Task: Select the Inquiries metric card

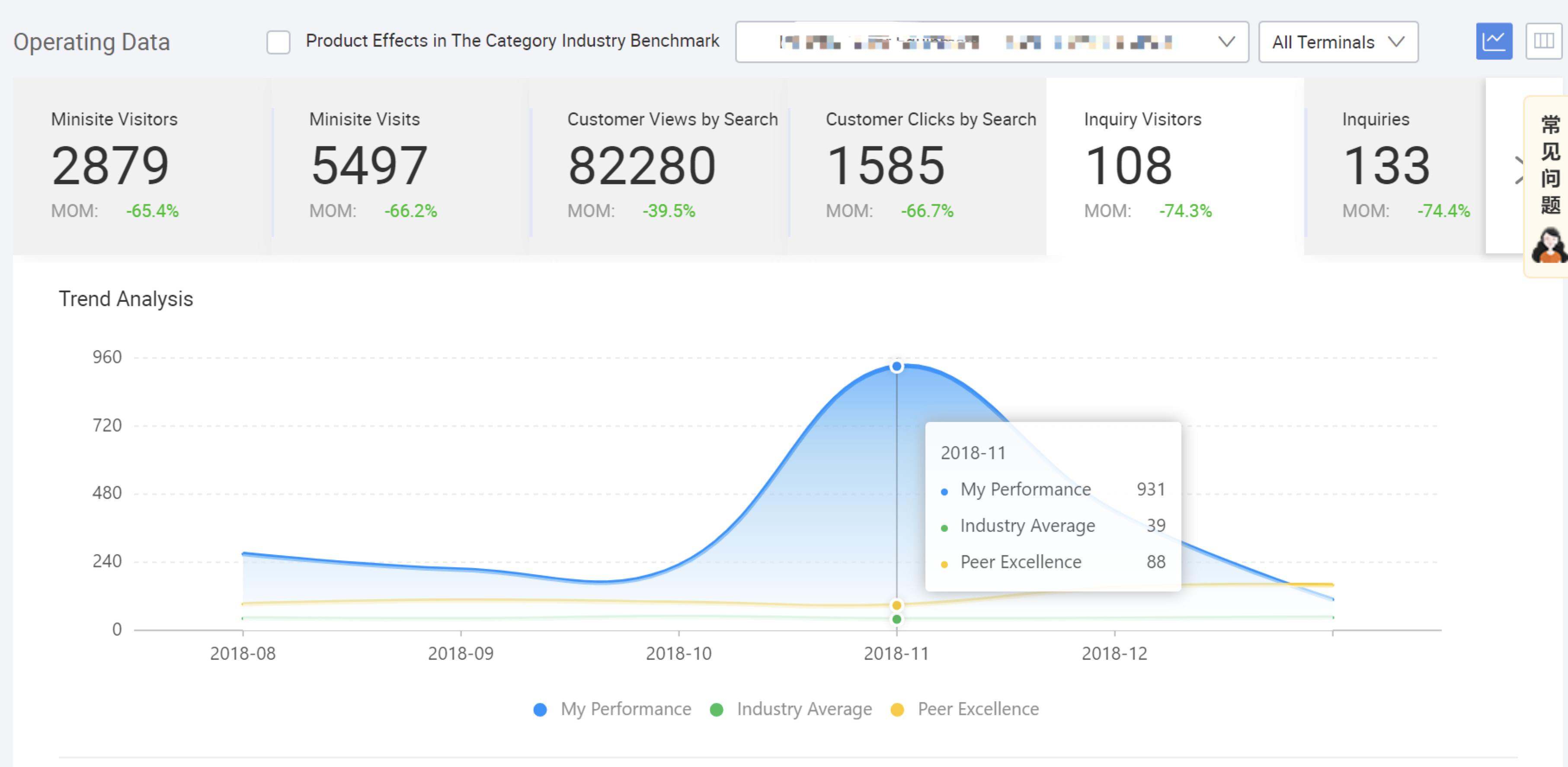Action: click(x=1394, y=166)
